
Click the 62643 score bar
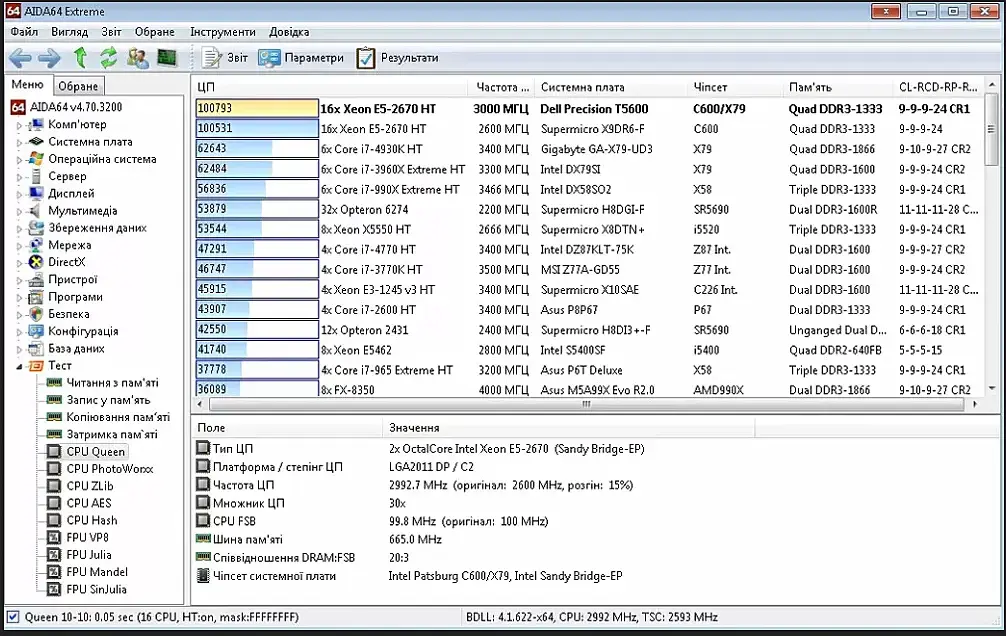[x=257, y=149]
